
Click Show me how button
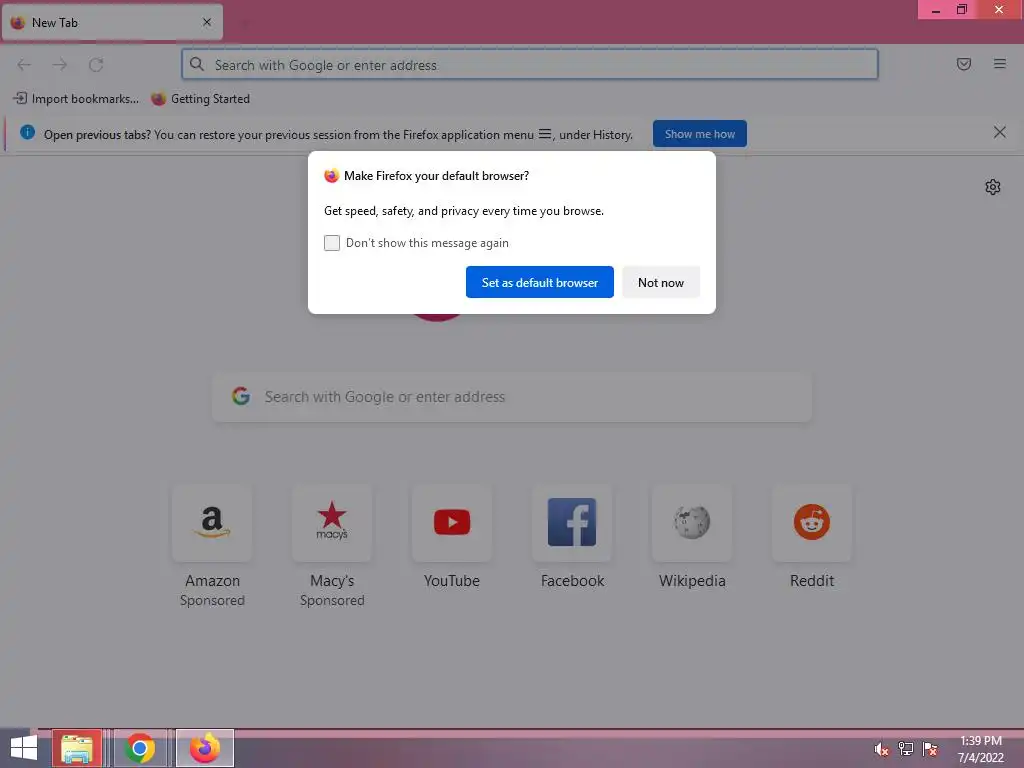pyautogui.click(x=699, y=134)
